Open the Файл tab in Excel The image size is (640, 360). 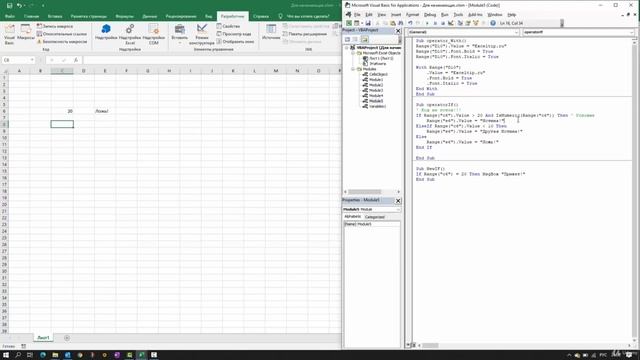10,16
